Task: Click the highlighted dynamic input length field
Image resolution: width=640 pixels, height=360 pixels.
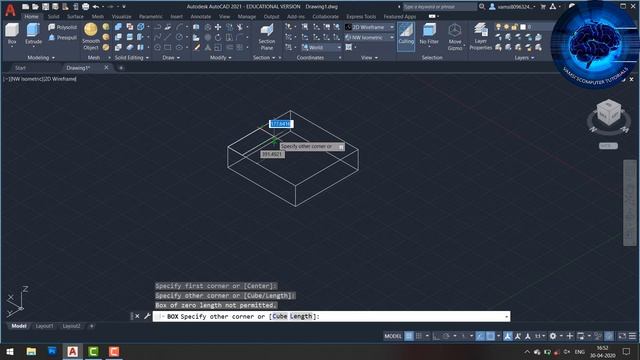Action: [x=280, y=124]
